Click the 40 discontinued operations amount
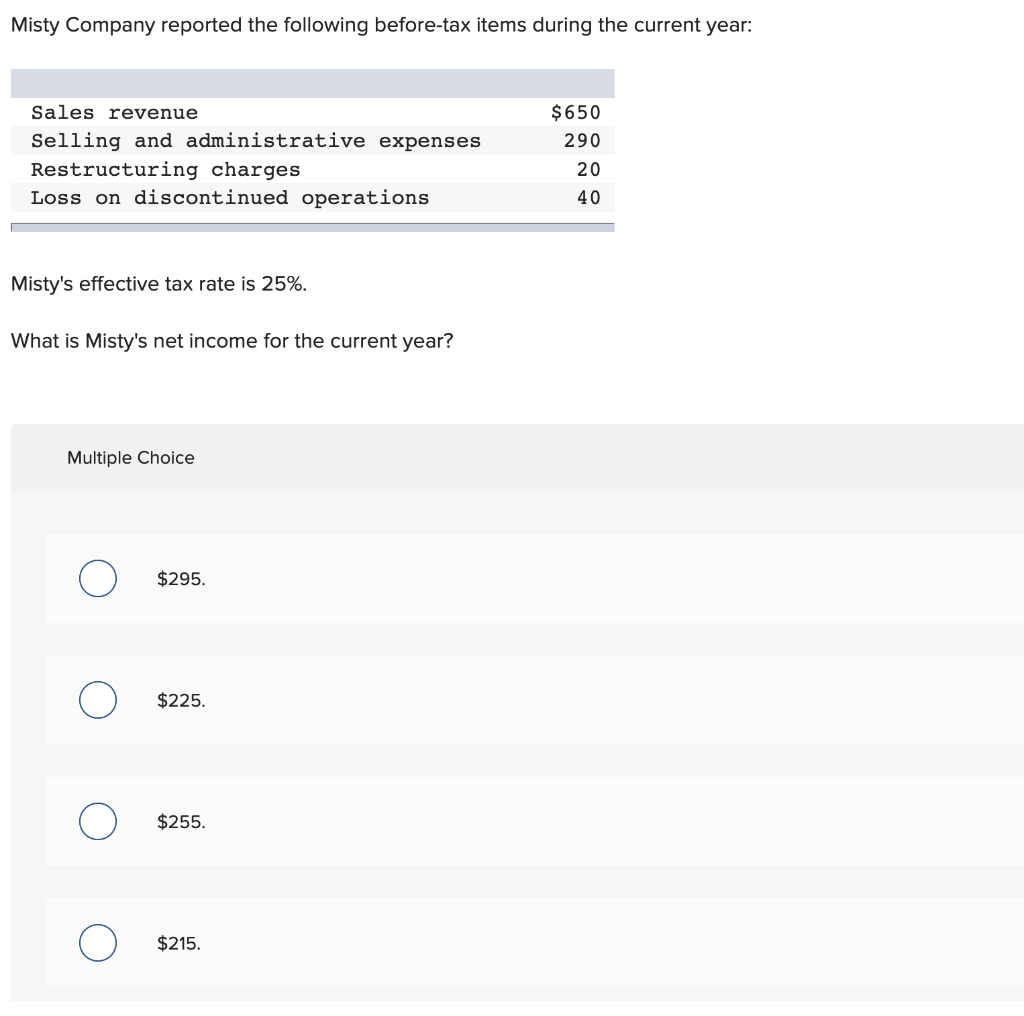Image resolution: width=1024 pixels, height=1016 pixels. pyautogui.click(x=588, y=197)
